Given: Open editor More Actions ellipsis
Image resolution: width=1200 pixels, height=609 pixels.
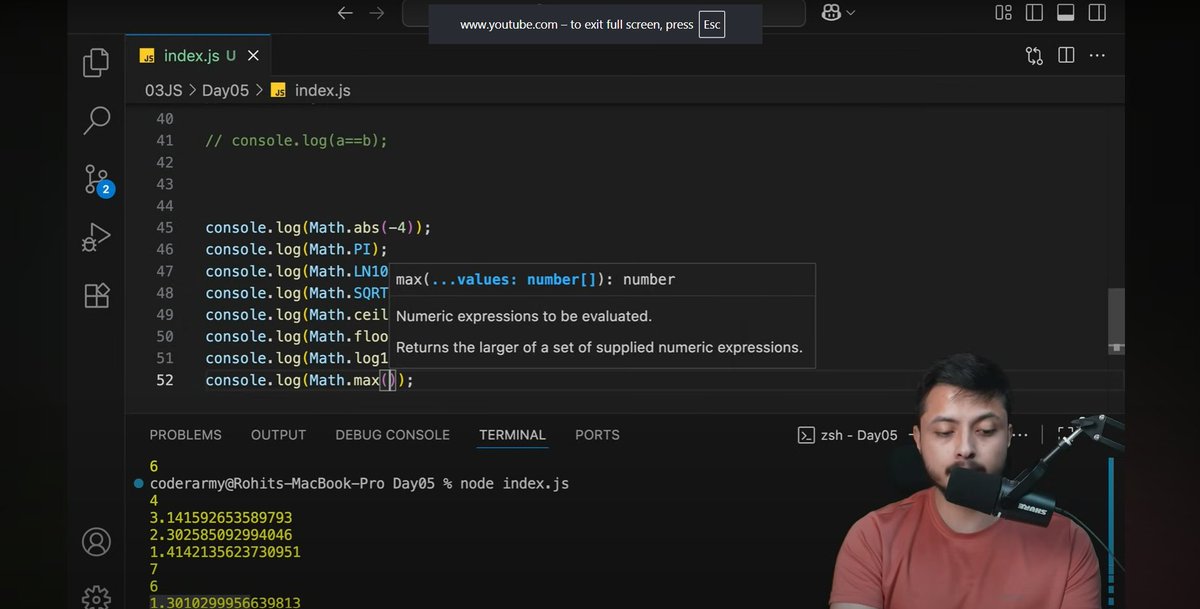Looking at the screenshot, I should [x=1098, y=56].
